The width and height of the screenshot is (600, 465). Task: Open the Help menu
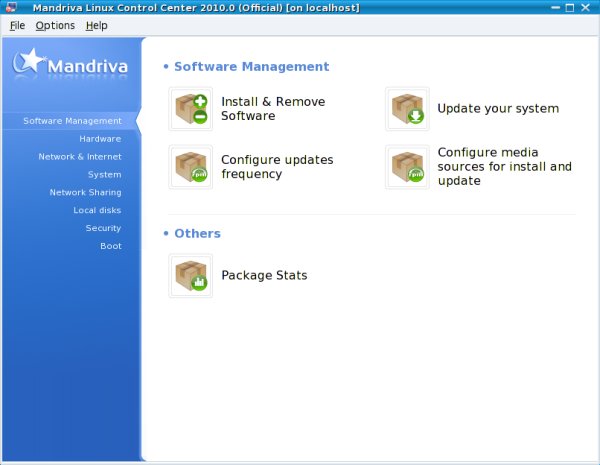coord(96,26)
